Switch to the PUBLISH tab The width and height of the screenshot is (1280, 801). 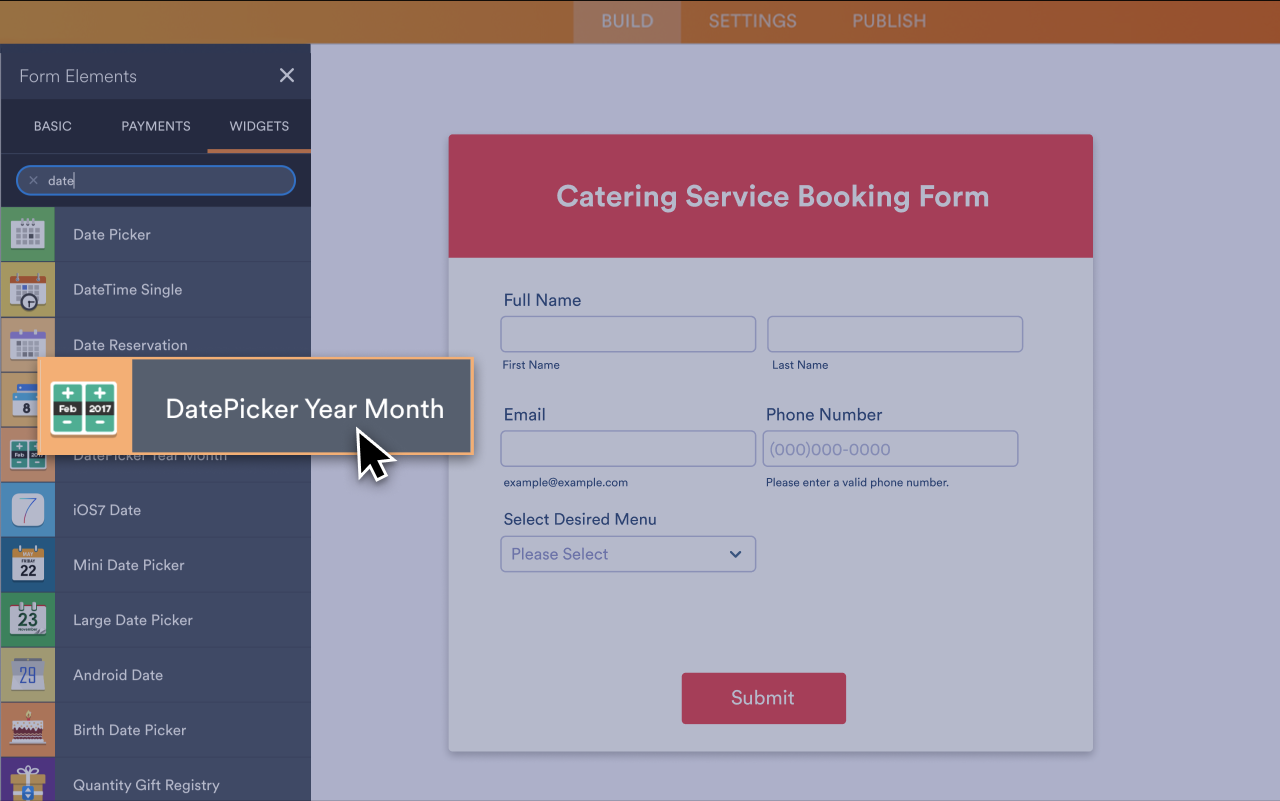tap(888, 20)
